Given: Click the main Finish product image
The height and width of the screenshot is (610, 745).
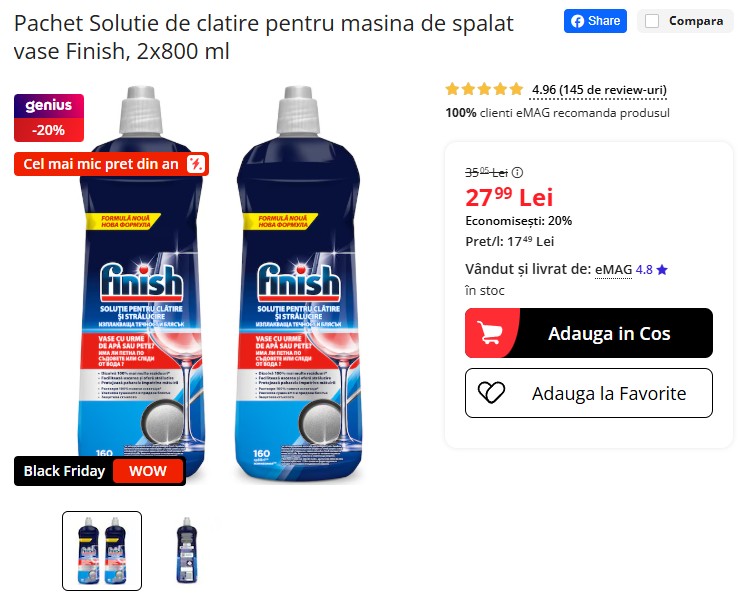Looking at the screenshot, I should (220, 285).
